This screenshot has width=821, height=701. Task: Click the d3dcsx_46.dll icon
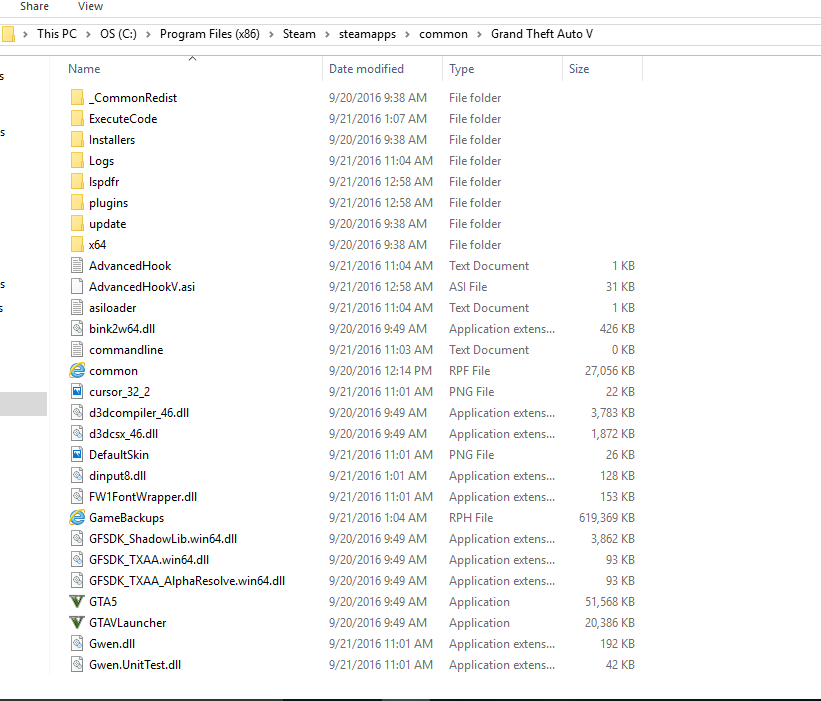[77, 433]
